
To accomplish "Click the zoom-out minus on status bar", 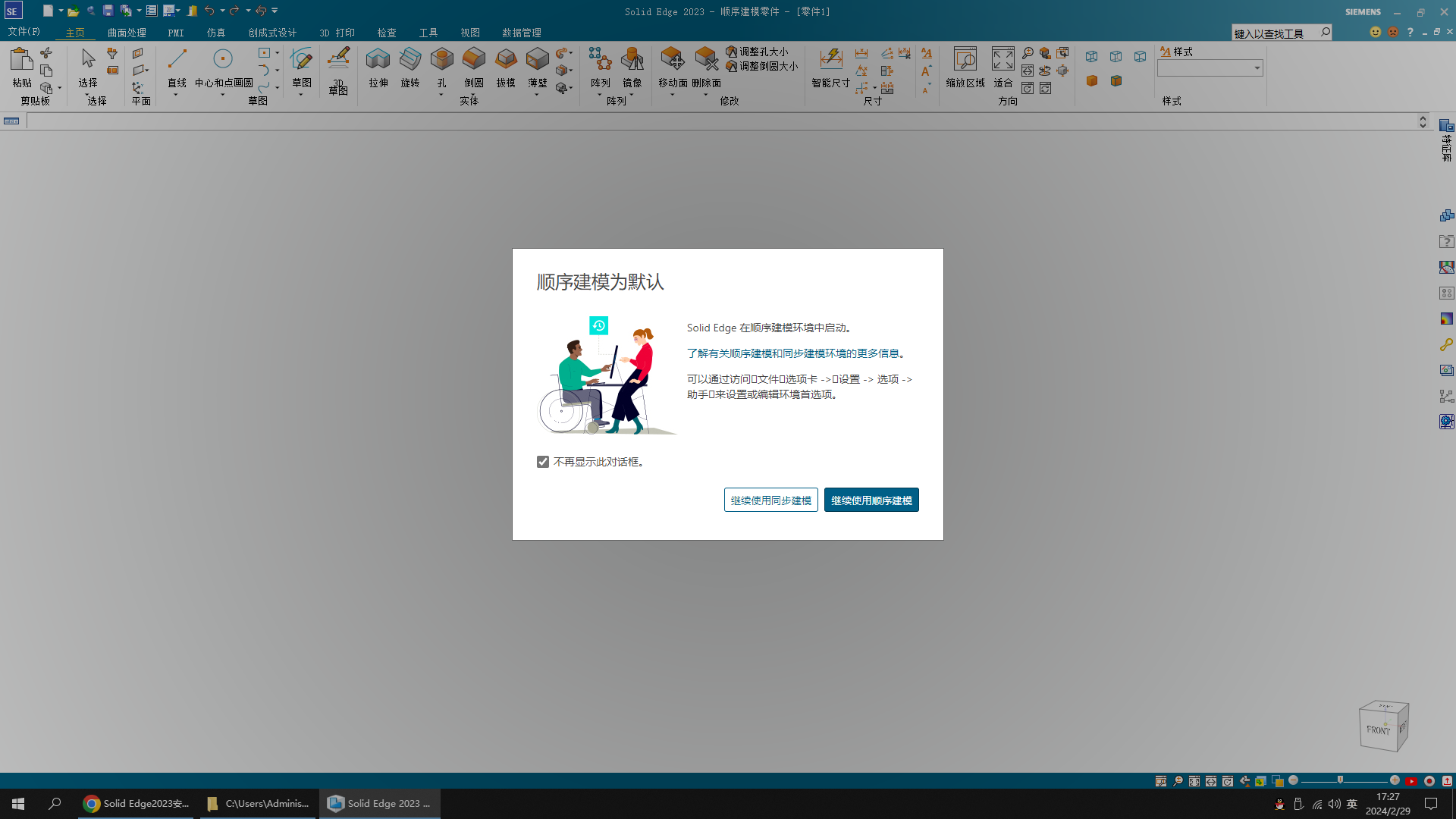I will (1294, 780).
